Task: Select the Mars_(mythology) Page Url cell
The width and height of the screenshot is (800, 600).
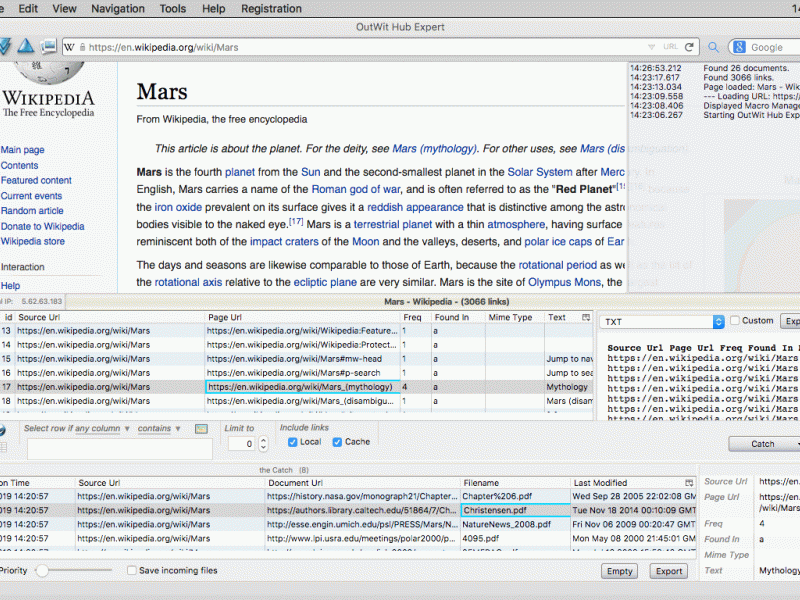Action: click(302, 387)
